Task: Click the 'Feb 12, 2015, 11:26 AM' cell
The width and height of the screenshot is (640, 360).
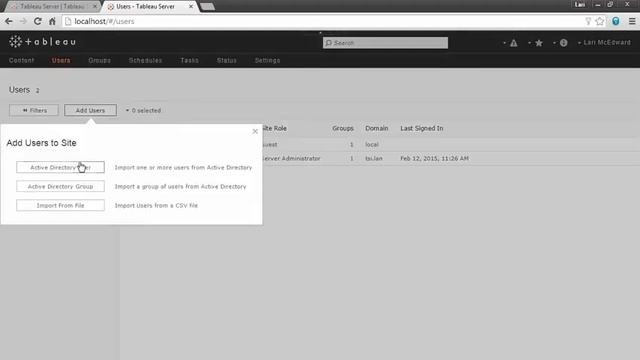Action: point(434,158)
